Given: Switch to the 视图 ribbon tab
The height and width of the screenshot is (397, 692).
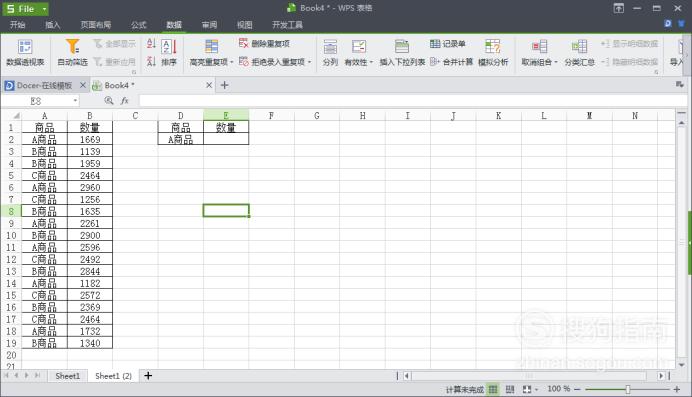Looking at the screenshot, I should 244,25.
